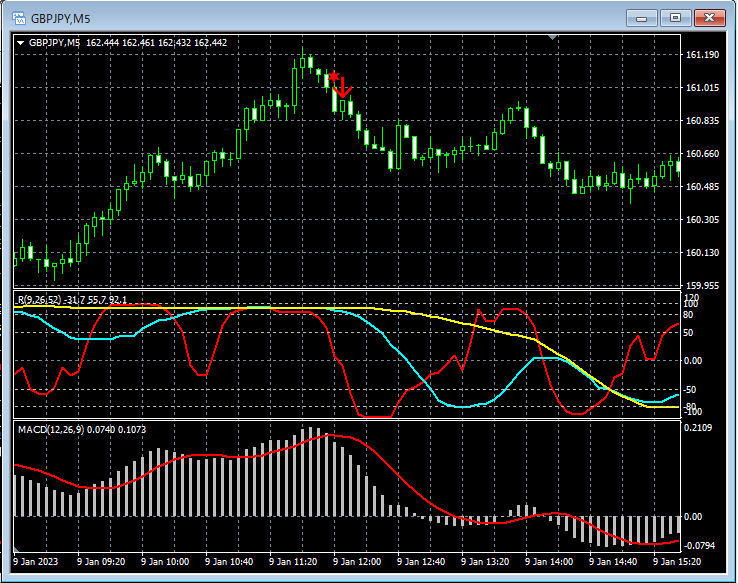Click the 160.485 price scale label
This screenshot has width=738, height=583.
coord(704,187)
